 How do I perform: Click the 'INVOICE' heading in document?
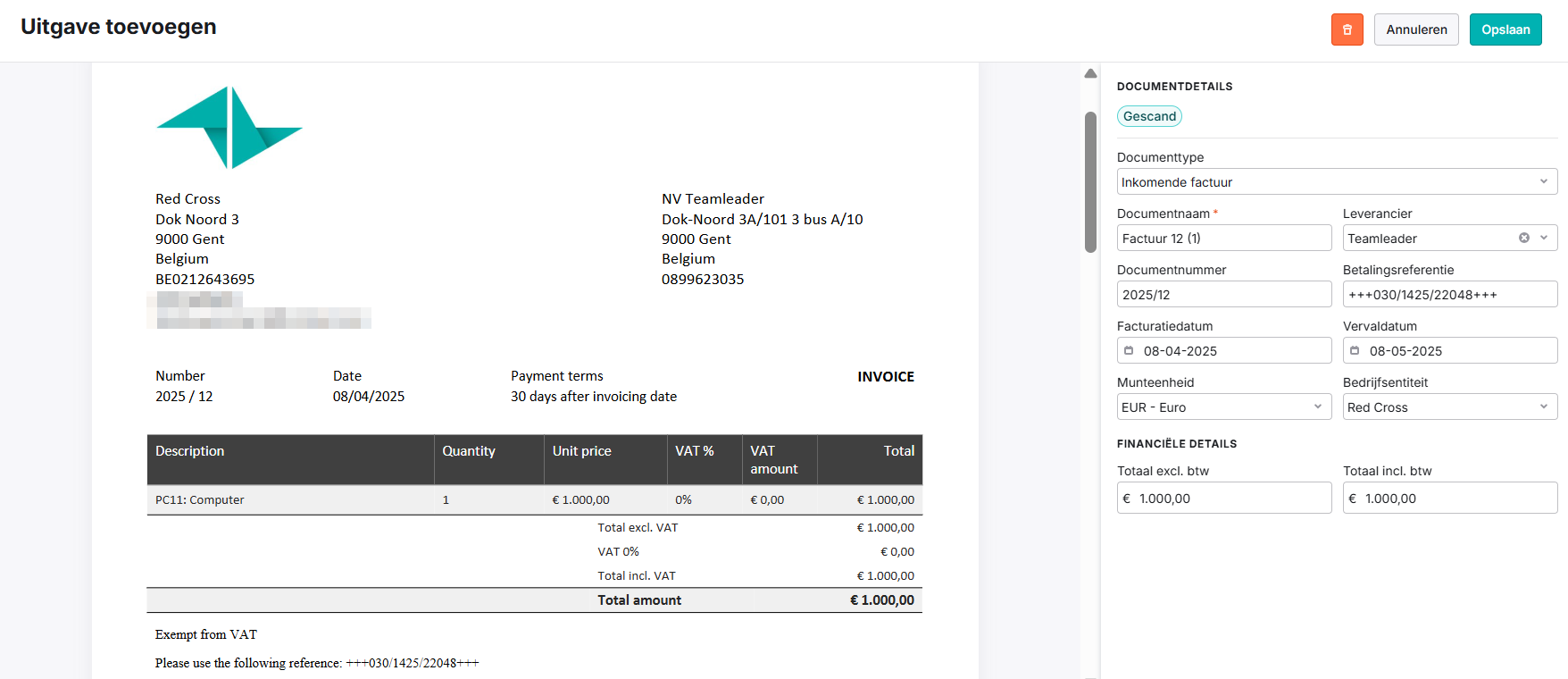pyautogui.click(x=886, y=377)
